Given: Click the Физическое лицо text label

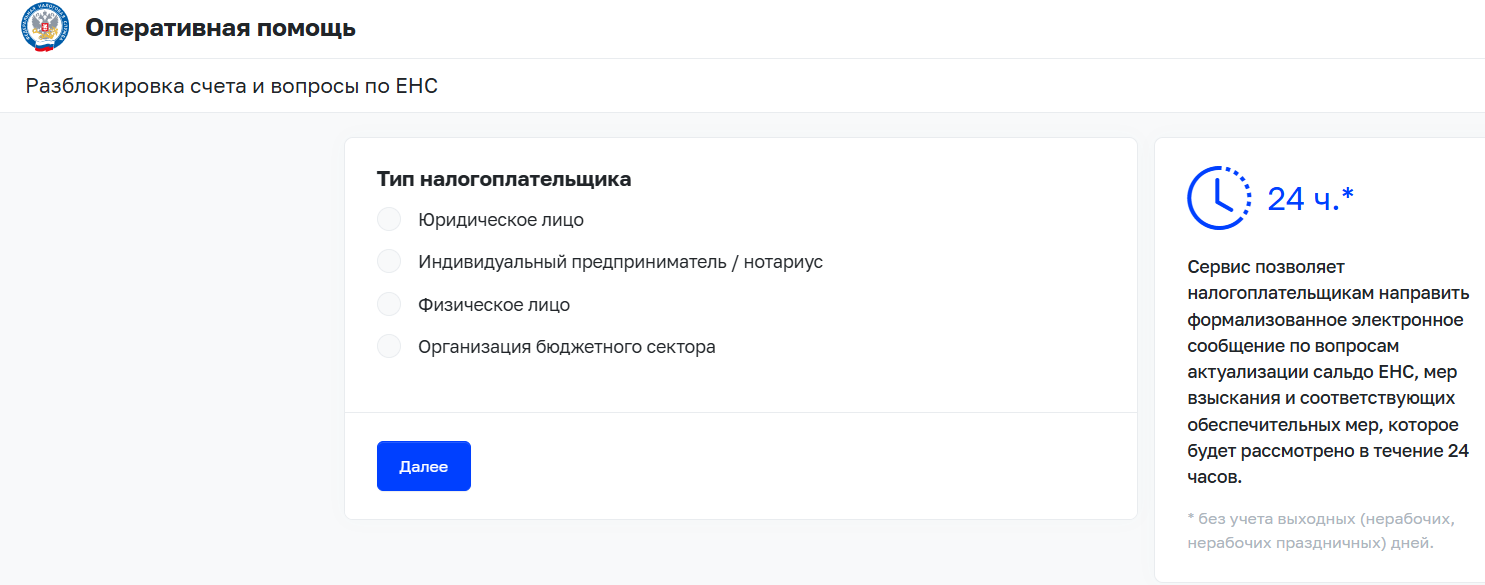Looking at the screenshot, I should pos(494,305).
